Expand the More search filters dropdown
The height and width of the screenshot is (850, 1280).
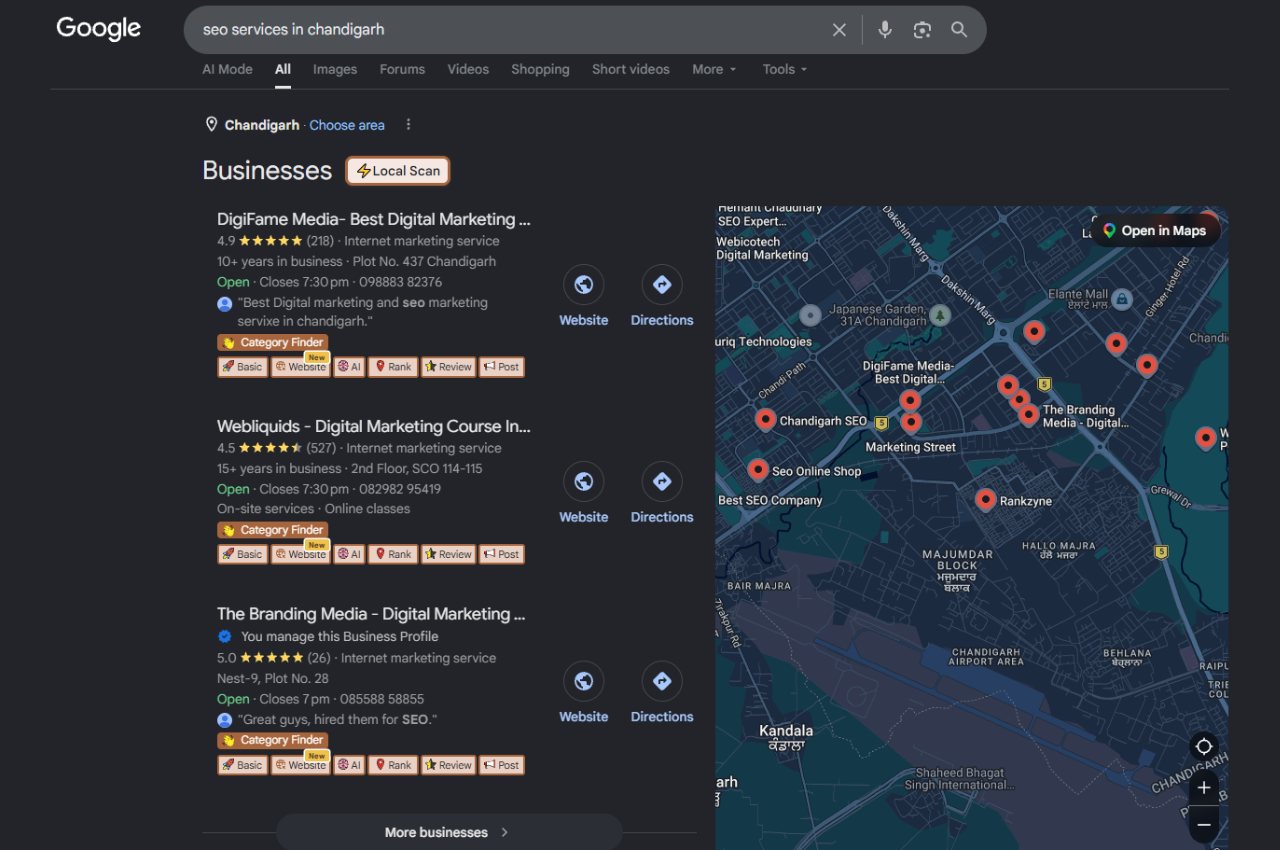[x=714, y=69]
